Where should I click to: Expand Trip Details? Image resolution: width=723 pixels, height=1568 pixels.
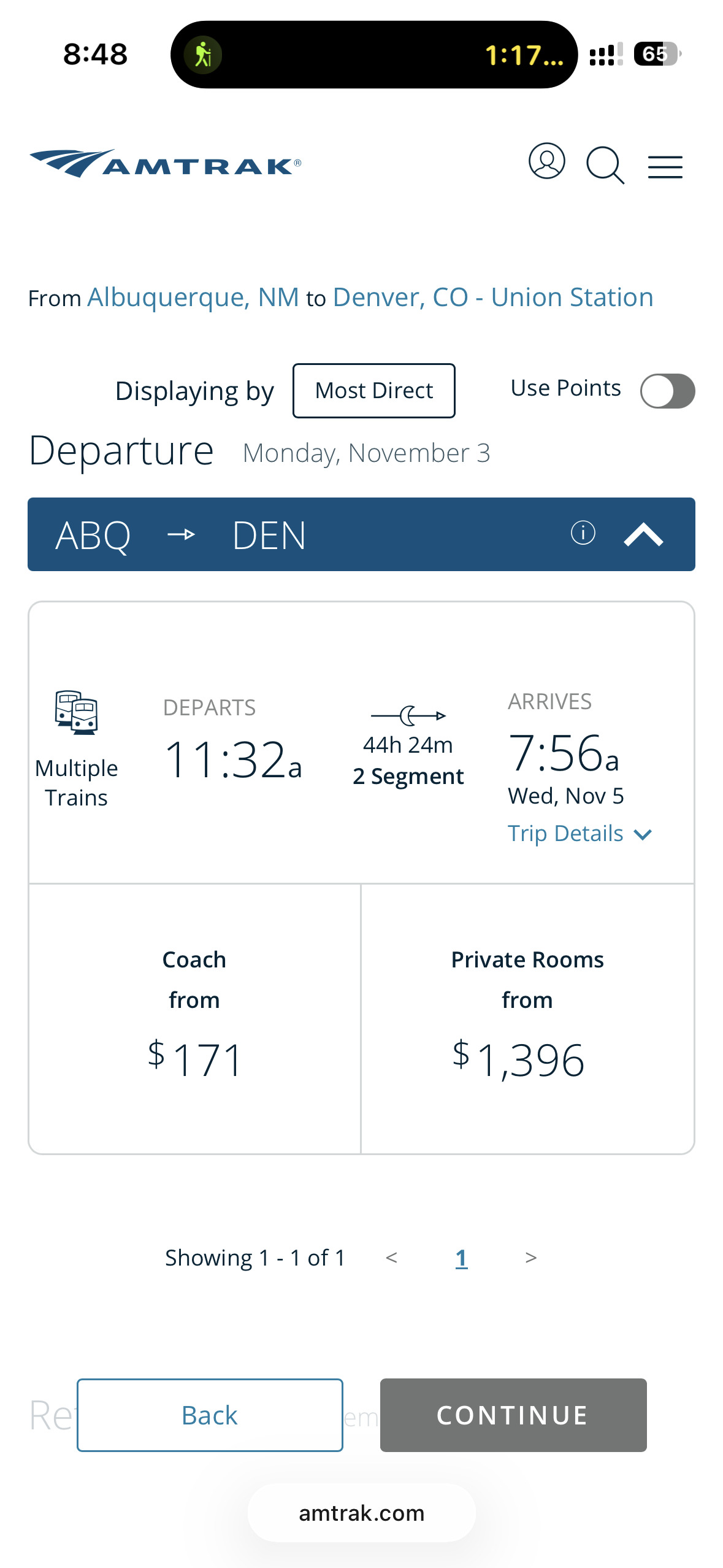pyautogui.click(x=579, y=834)
